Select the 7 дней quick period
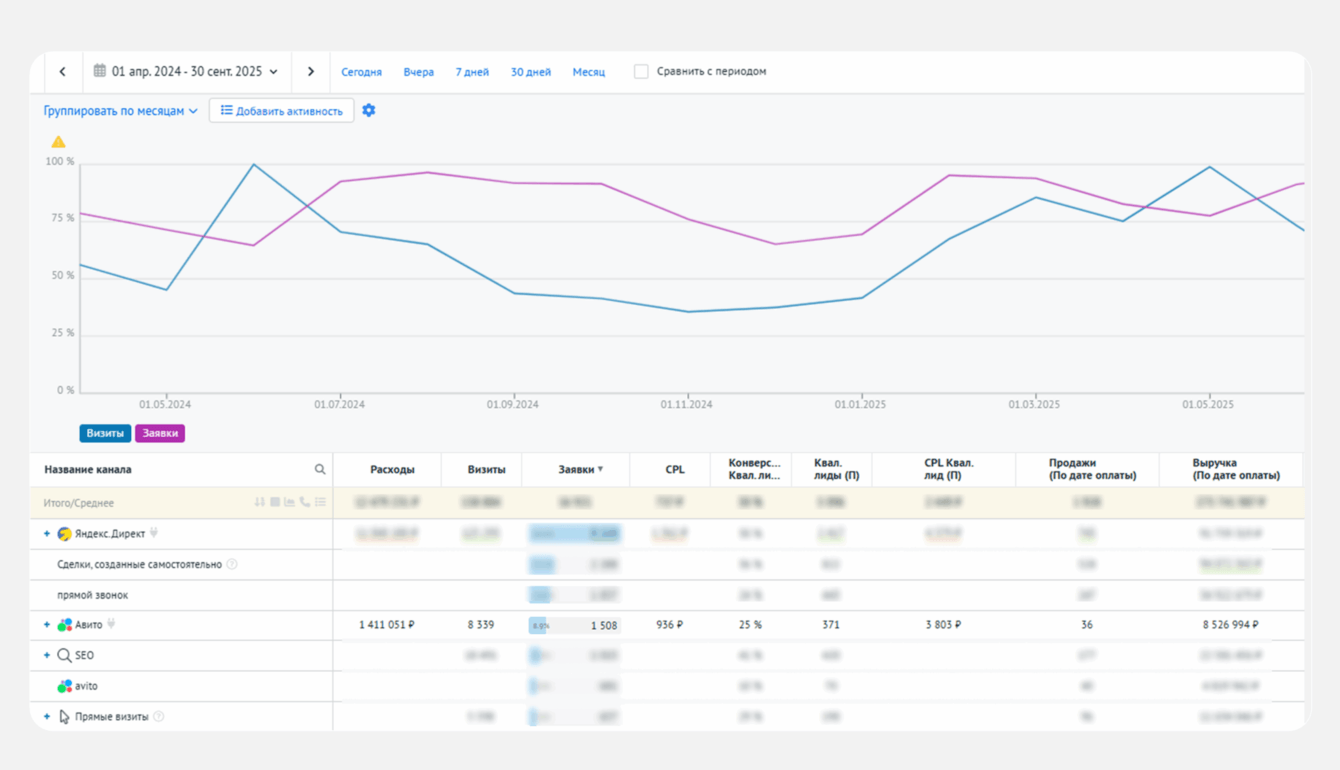Image resolution: width=1340 pixels, height=770 pixels. (472, 72)
